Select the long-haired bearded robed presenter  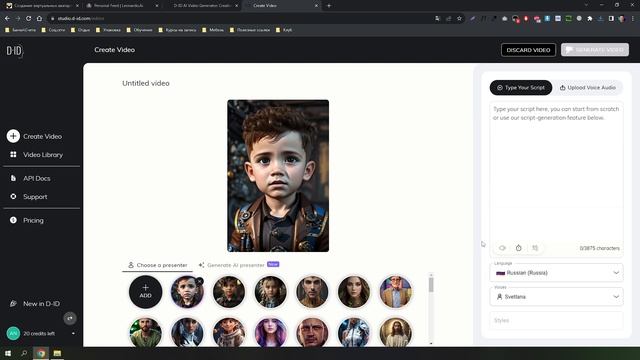pos(395,332)
